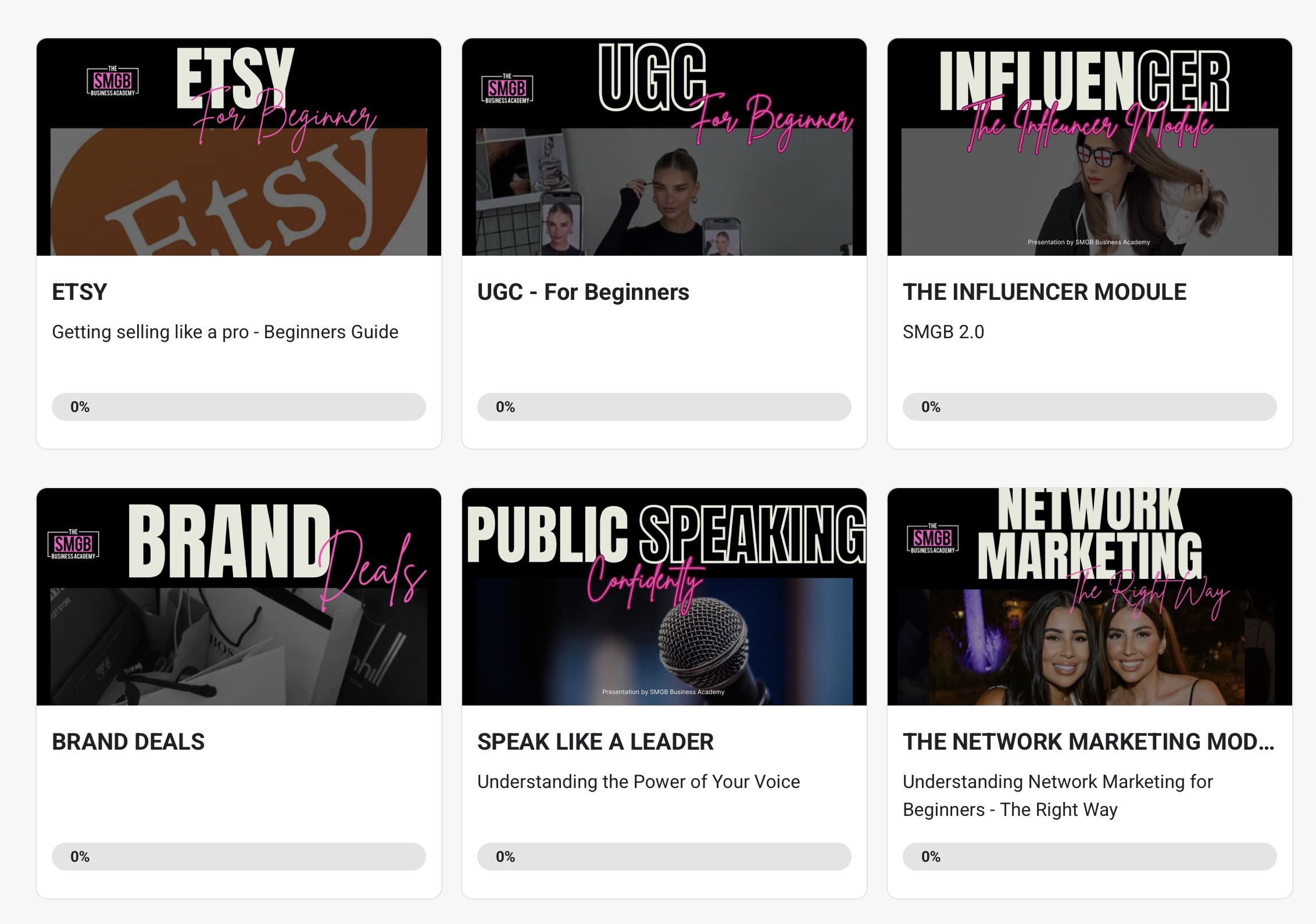Image resolution: width=1316 pixels, height=924 pixels.
Task: Click the SPEAK LIKE A LEADER progress bar
Action: pyautogui.click(x=664, y=857)
